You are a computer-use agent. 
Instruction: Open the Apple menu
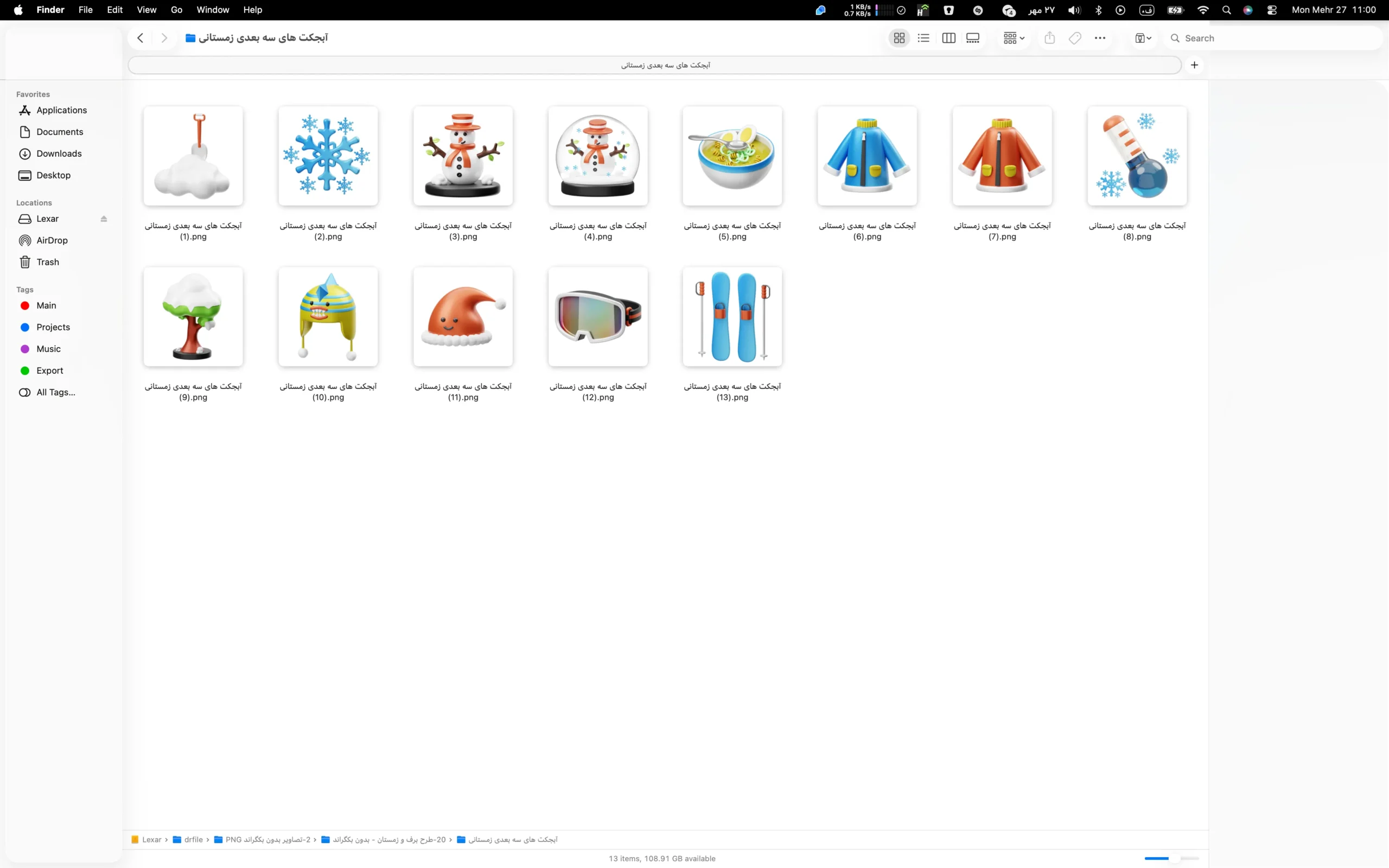(x=18, y=10)
